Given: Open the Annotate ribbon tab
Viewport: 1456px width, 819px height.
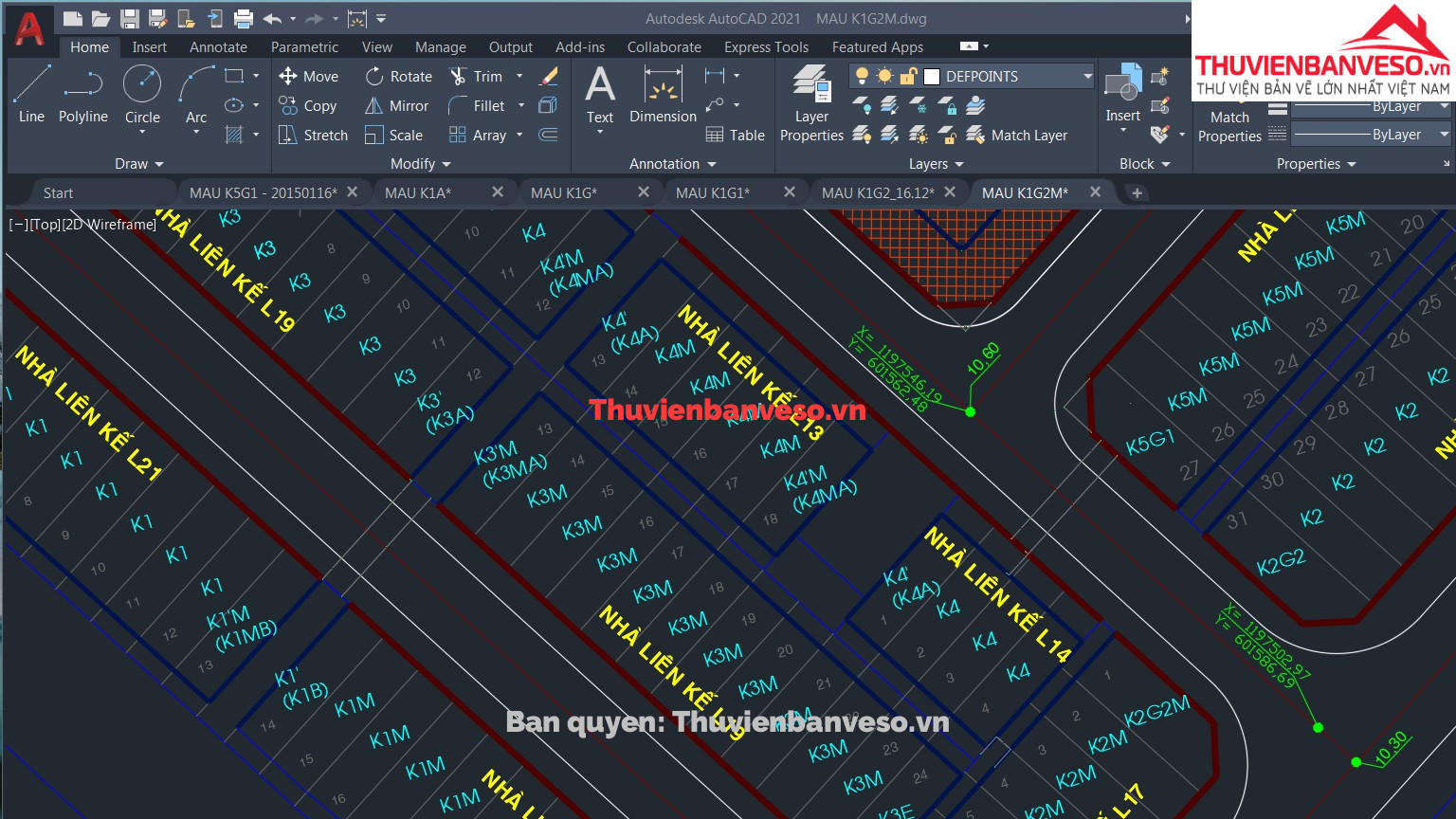Looking at the screenshot, I should pyautogui.click(x=218, y=46).
